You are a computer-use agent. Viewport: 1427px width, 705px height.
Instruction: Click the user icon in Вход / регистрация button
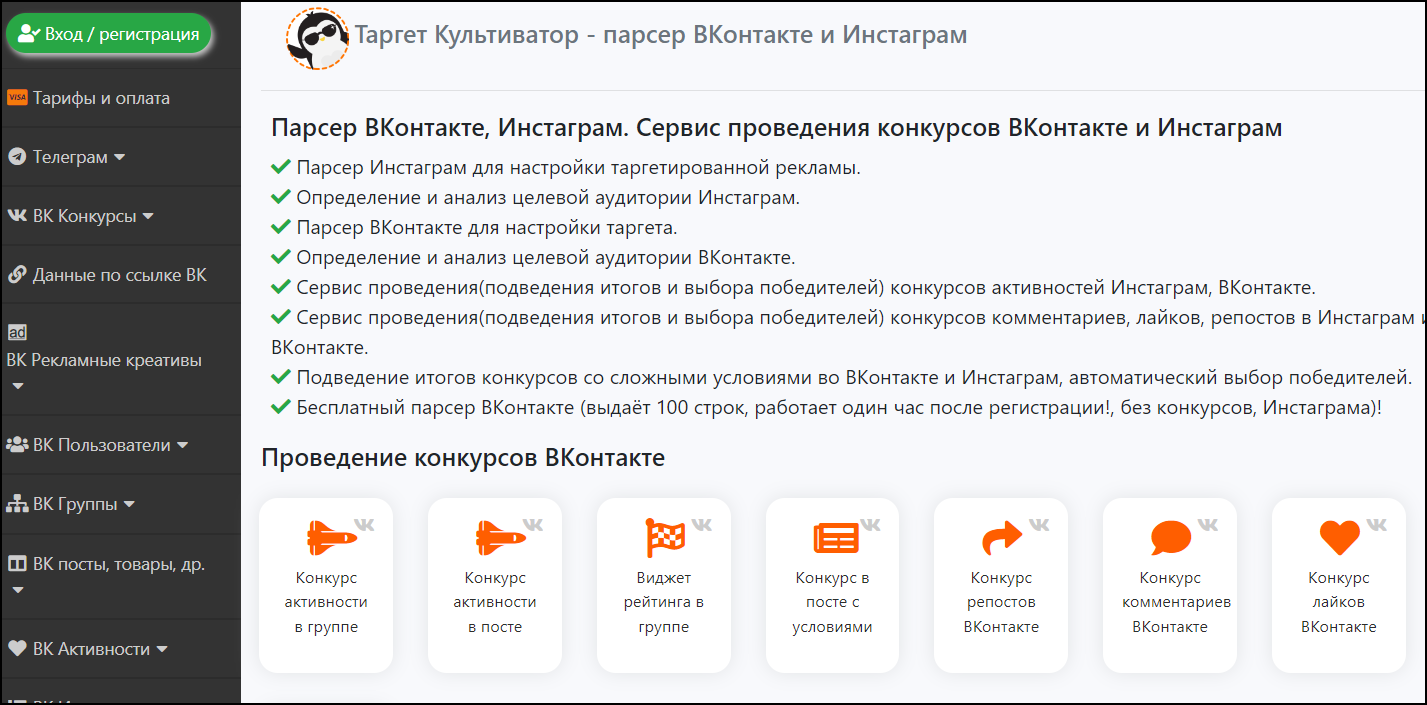click(28, 34)
